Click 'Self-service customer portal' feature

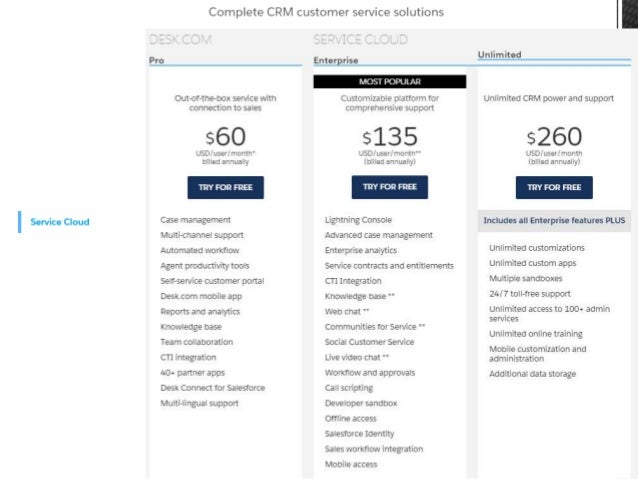pyautogui.click(x=212, y=281)
